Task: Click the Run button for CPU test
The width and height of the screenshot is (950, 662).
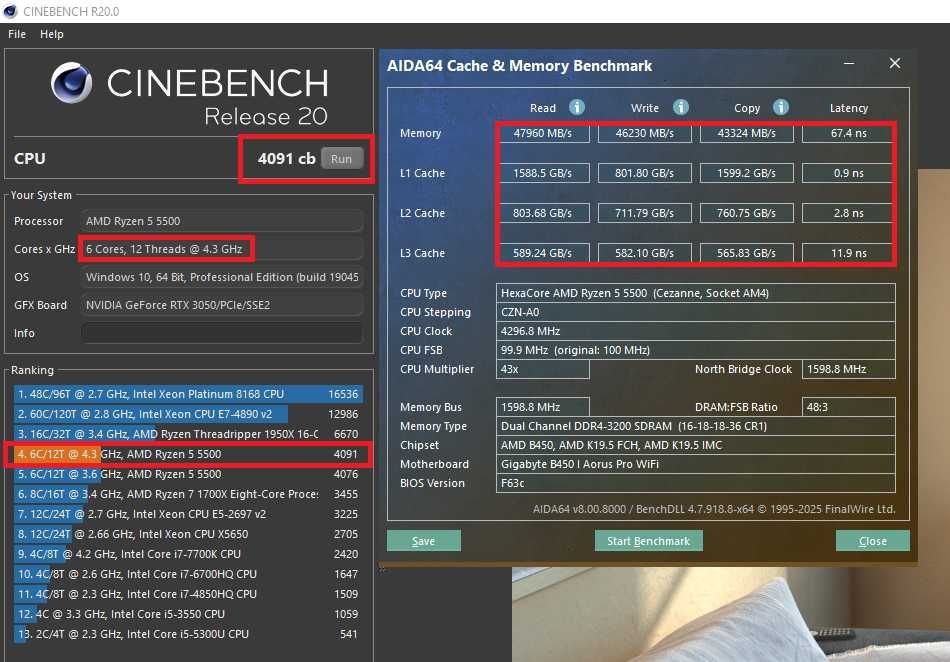Action: [341, 159]
